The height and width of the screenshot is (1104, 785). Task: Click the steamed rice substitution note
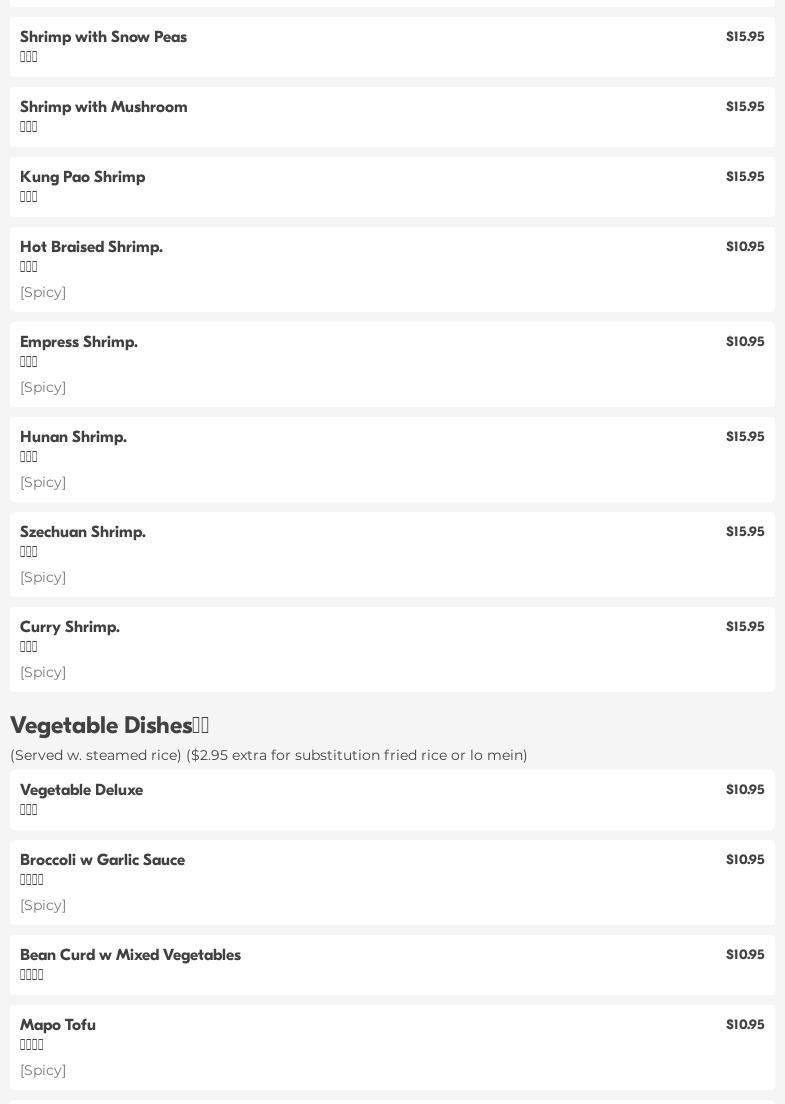(268, 755)
